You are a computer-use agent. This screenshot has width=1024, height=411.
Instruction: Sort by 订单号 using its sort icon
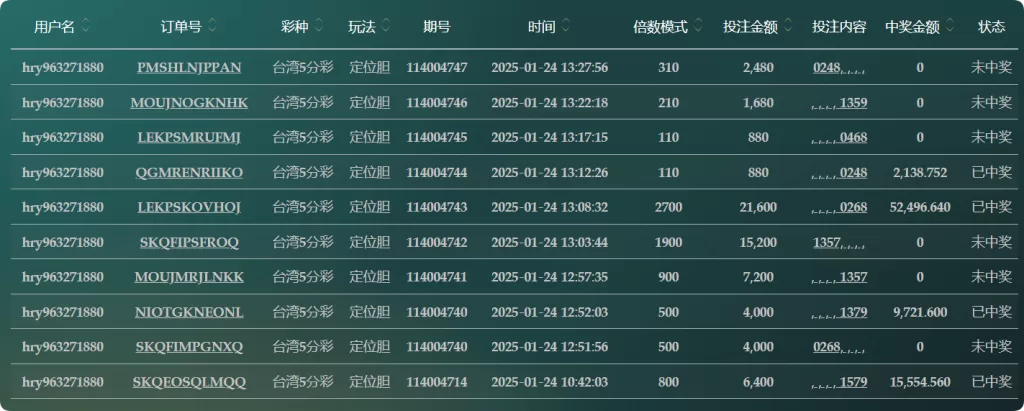click(x=212, y=27)
